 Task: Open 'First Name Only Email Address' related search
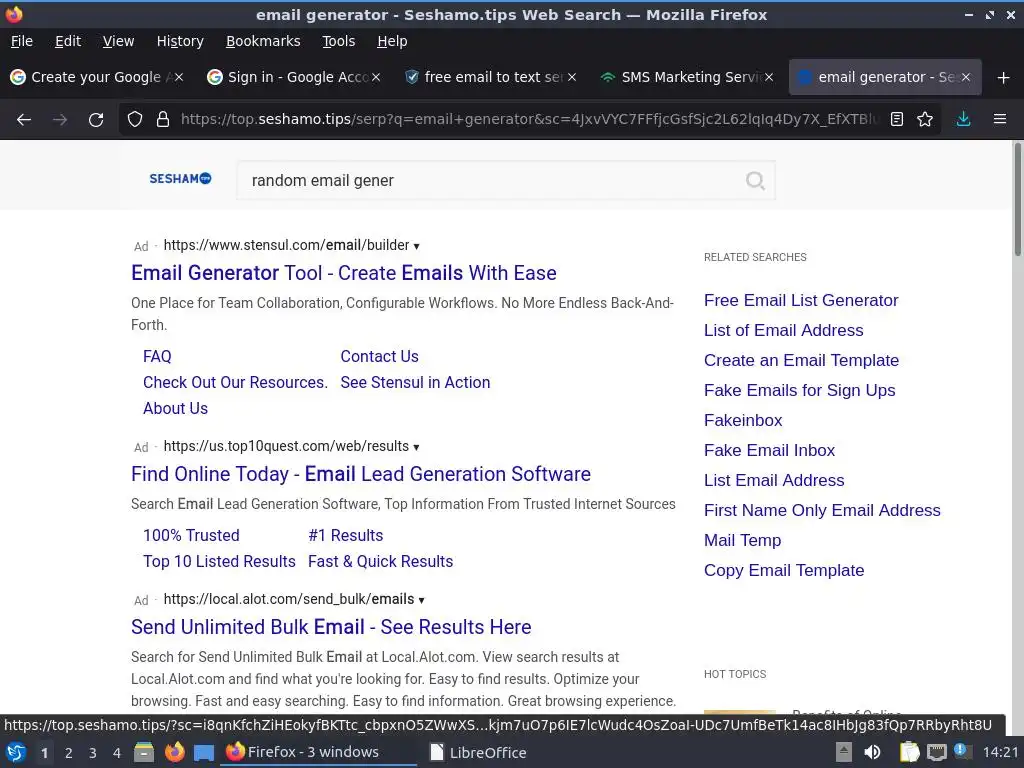[822, 511]
